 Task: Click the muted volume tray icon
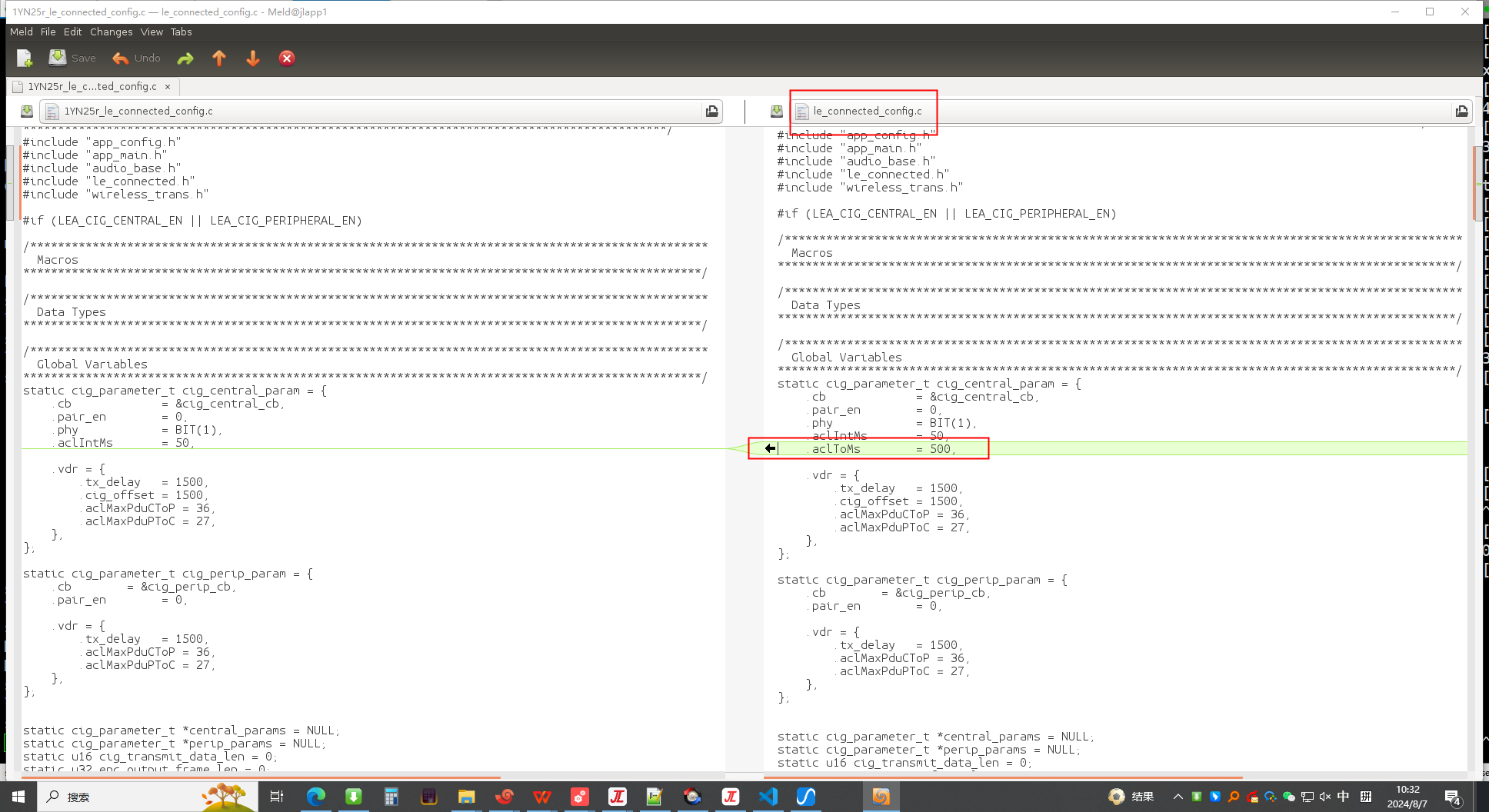1325,797
